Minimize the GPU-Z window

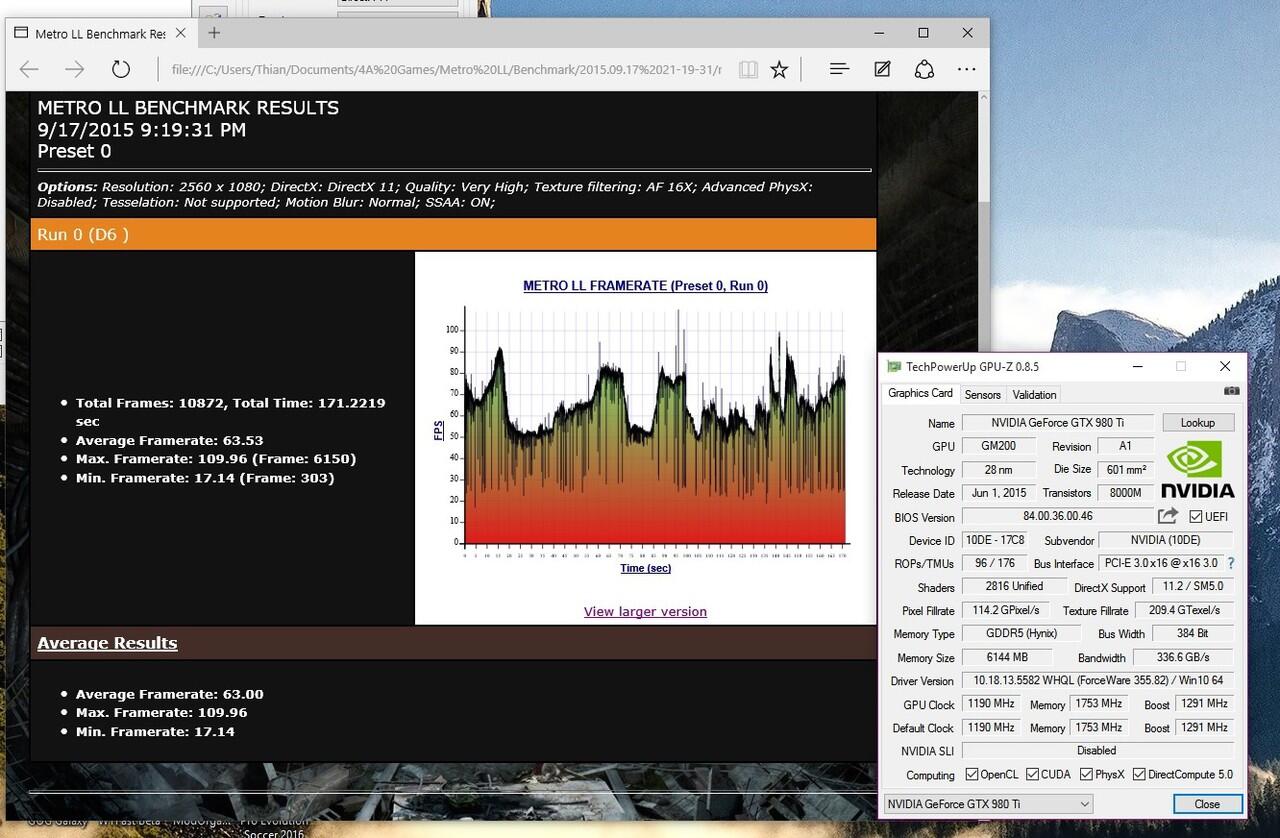coord(1138,367)
